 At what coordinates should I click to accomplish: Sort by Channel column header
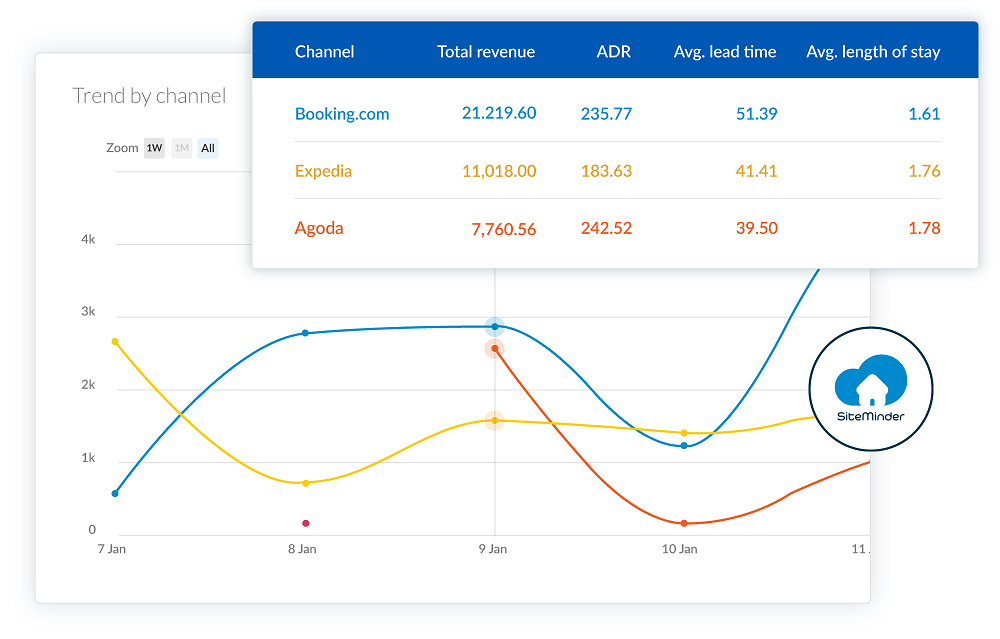tap(324, 52)
